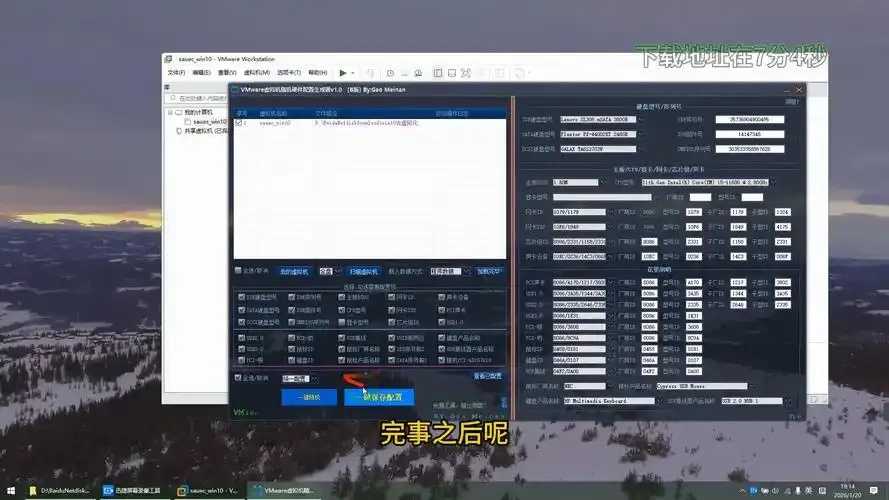Viewport: 889px width, 500px height.
Task: Toggle the USB集线器产品名称 checkbox
Action: [x=442, y=349]
